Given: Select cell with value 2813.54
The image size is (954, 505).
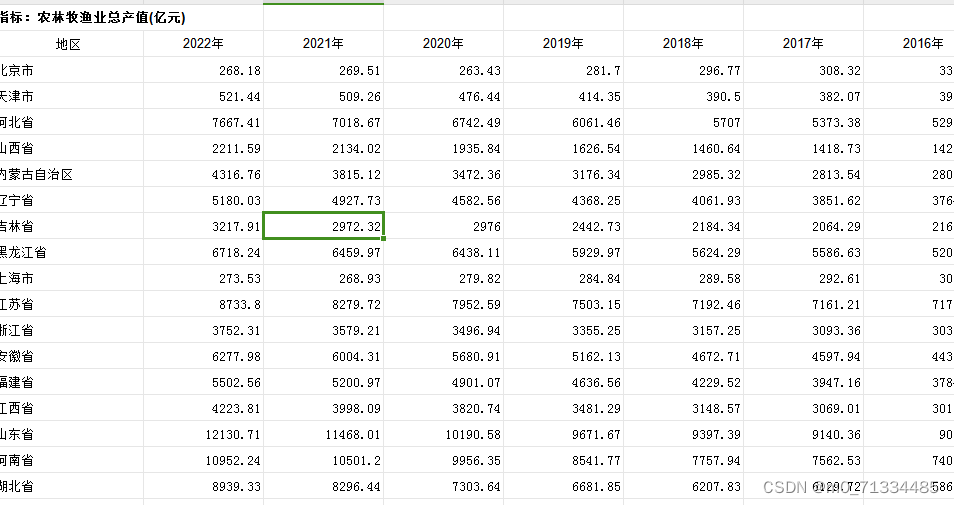Looking at the screenshot, I should coord(803,175).
